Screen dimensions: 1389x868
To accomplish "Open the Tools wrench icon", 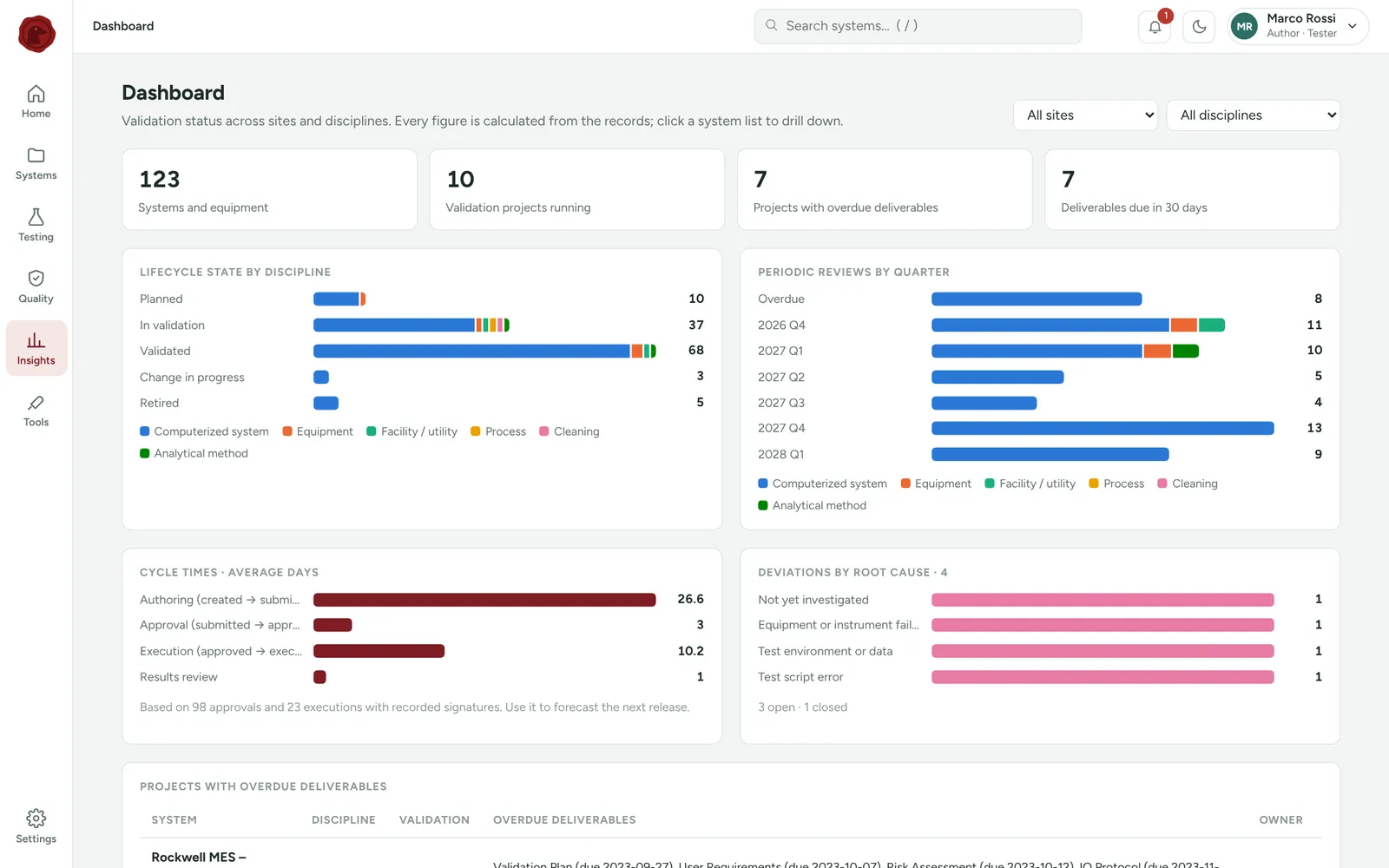I will (x=36, y=403).
